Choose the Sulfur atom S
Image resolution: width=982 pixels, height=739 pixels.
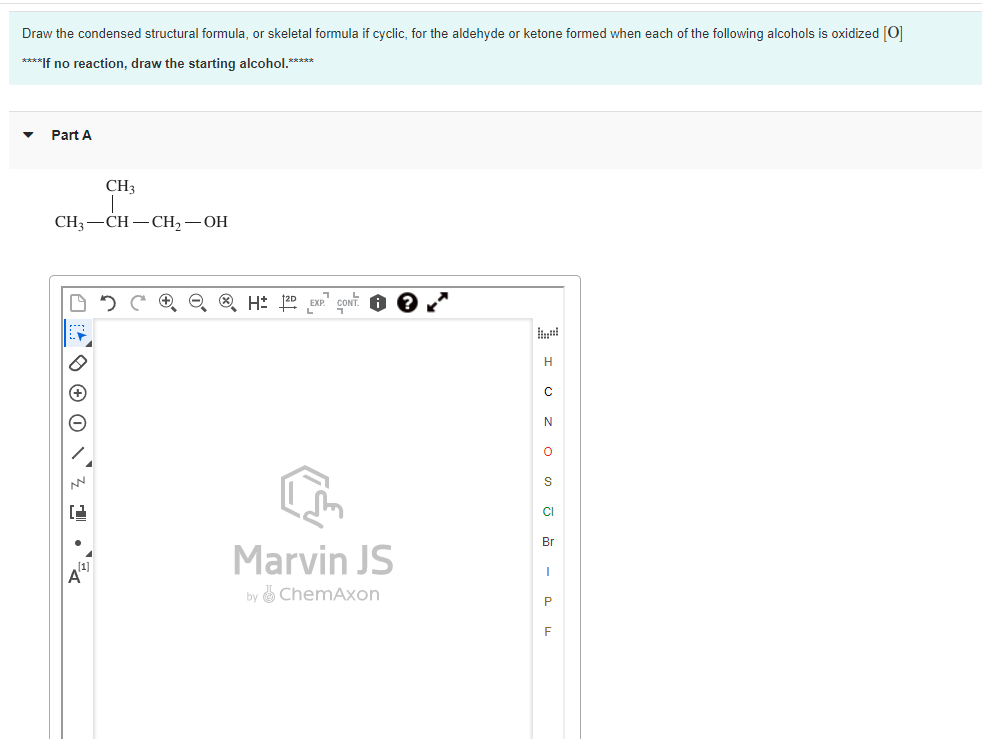click(548, 482)
